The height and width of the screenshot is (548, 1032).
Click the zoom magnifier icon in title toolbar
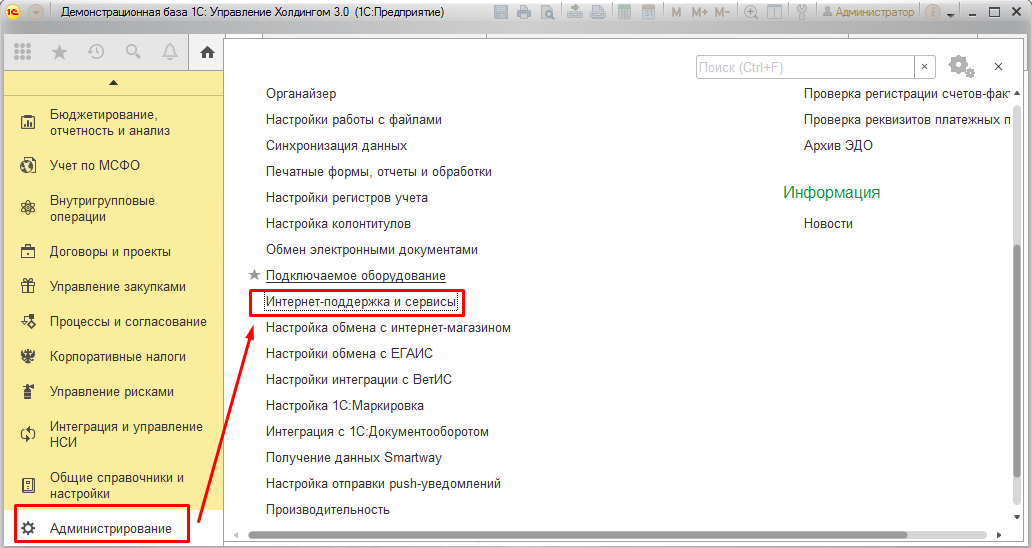(750, 12)
